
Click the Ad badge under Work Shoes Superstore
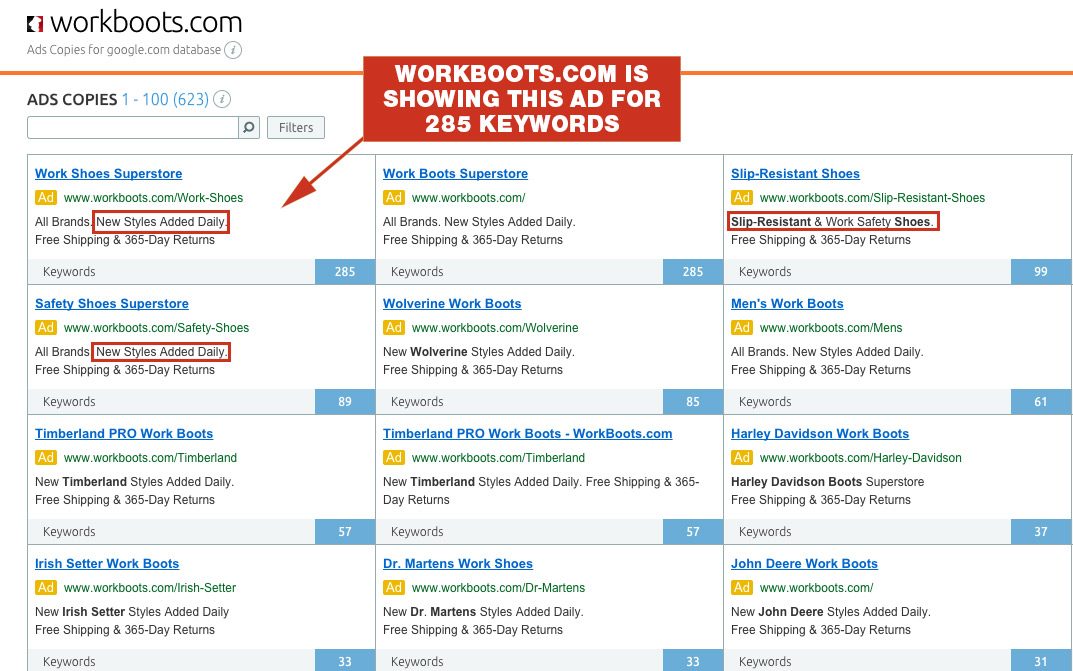pyautogui.click(x=46, y=198)
